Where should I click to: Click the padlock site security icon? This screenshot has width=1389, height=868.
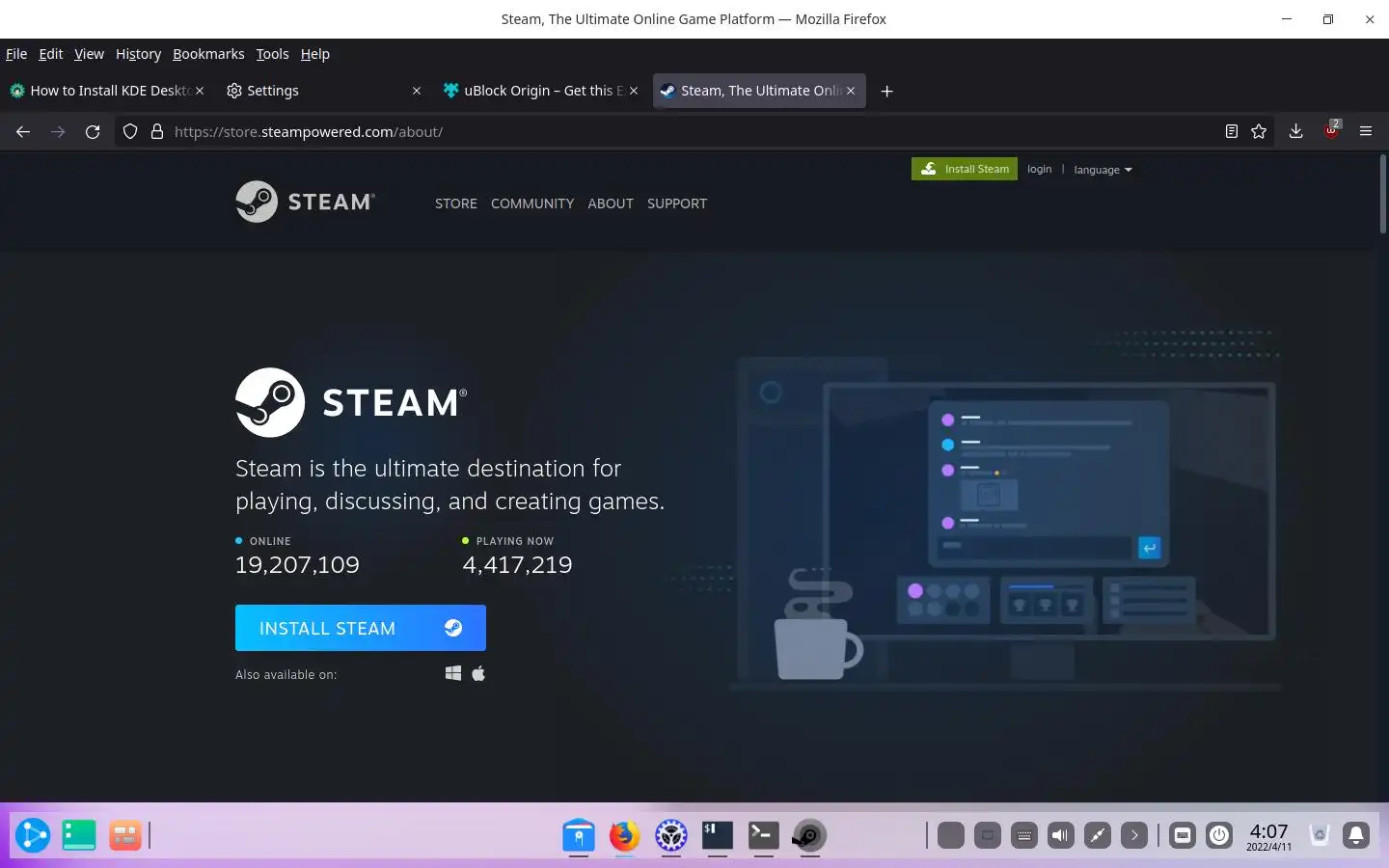point(157,132)
